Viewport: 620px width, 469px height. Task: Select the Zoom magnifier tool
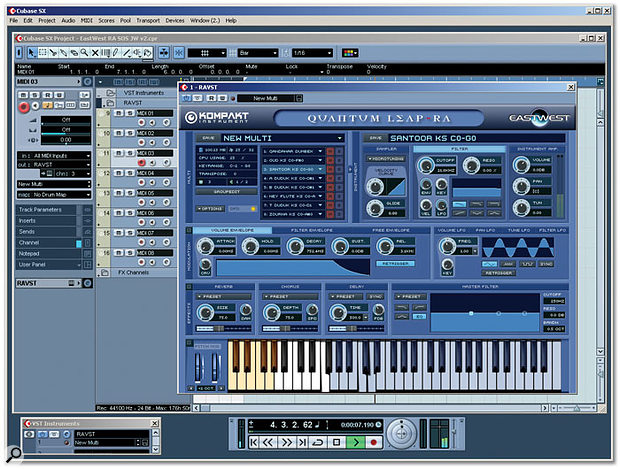click(84, 53)
